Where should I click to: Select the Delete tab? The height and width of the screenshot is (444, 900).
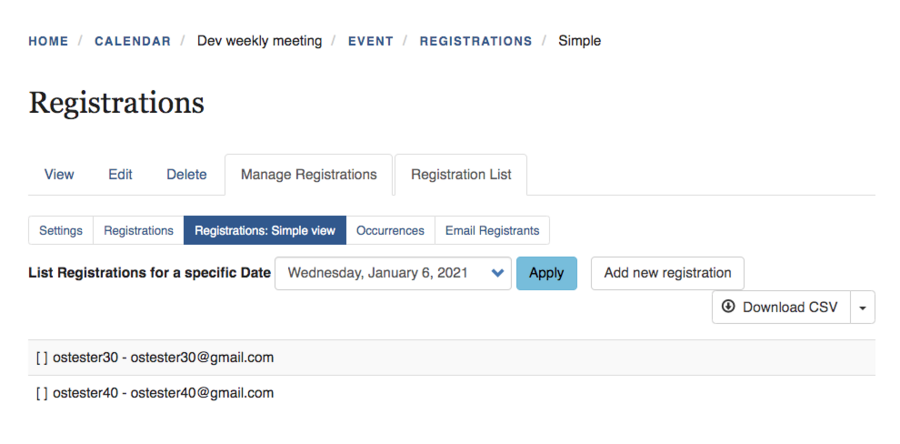186,174
